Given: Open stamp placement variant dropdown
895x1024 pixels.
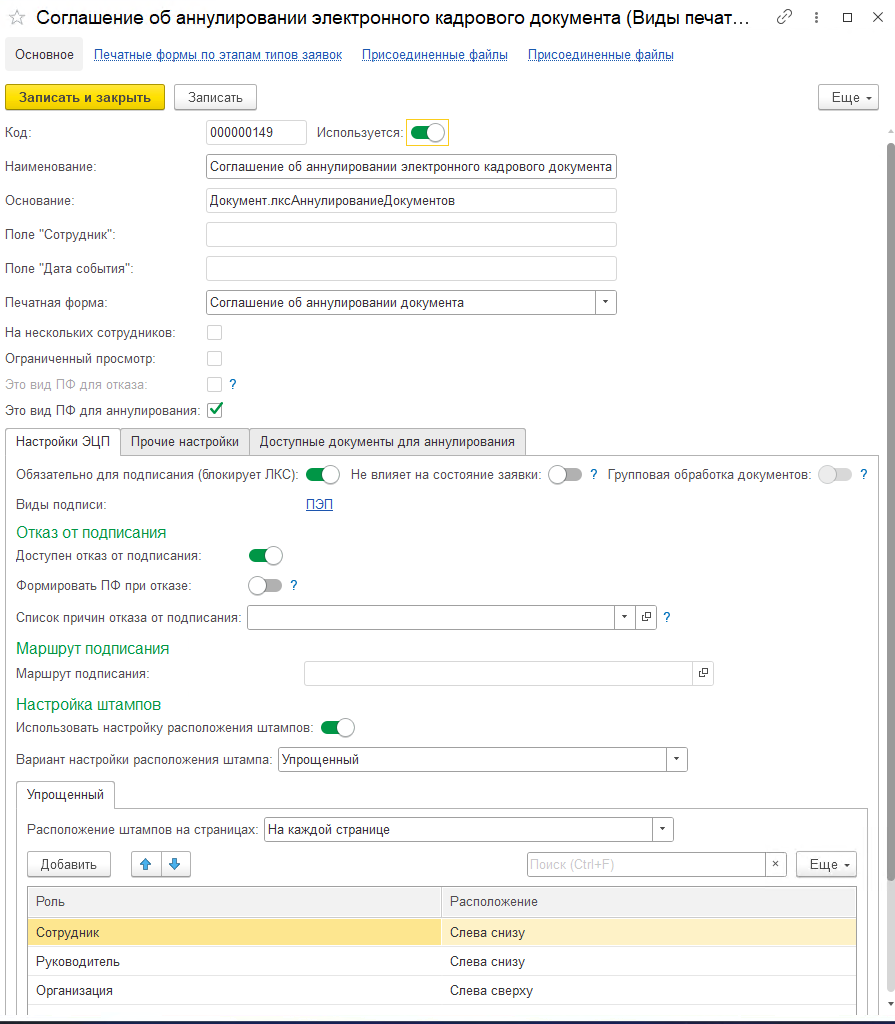Looking at the screenshot, I should pyautogui.click(x=677, y=760).
